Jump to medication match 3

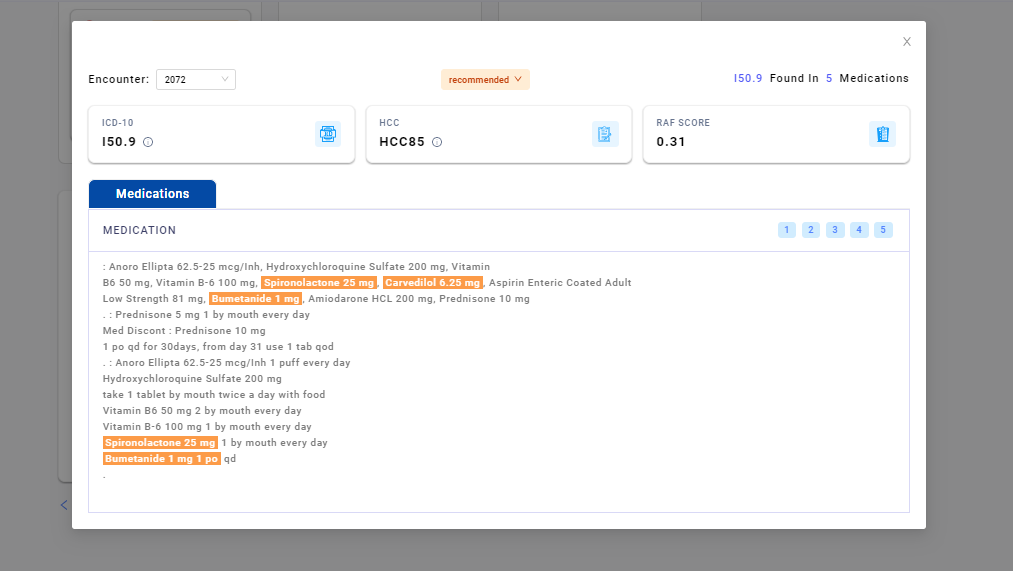(x=835, y=230)
